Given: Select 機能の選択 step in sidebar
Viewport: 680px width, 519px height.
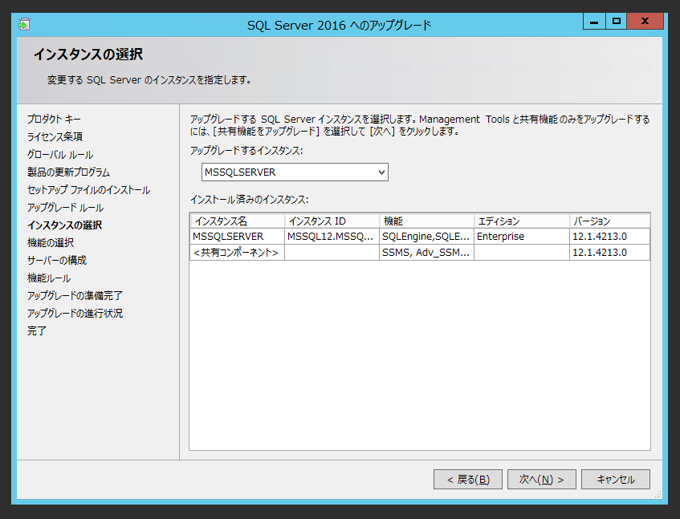Looking at the screenshot, I should pyautogui.click(x=50, y=243).
